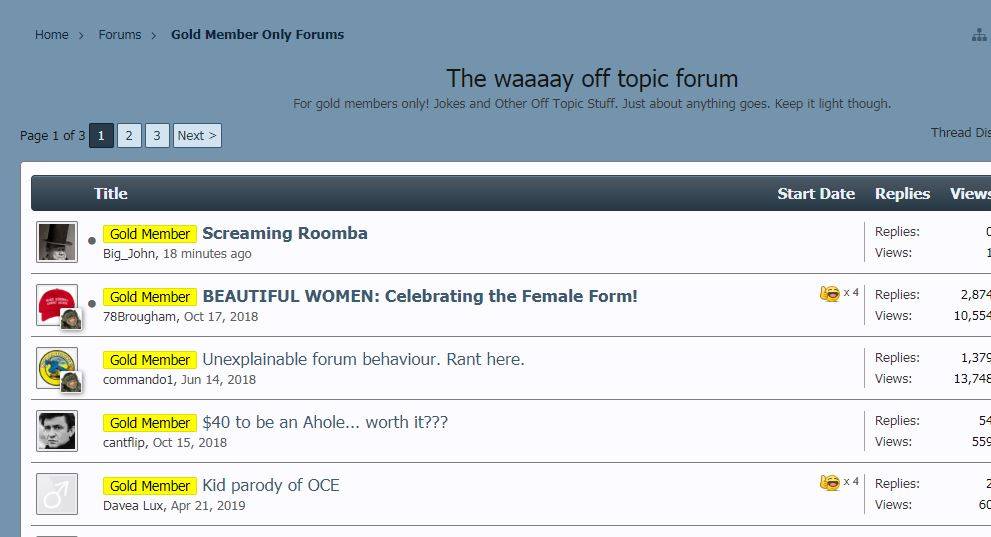
Task: Open Forums breadcrumb link
Action: coord(120,35)
